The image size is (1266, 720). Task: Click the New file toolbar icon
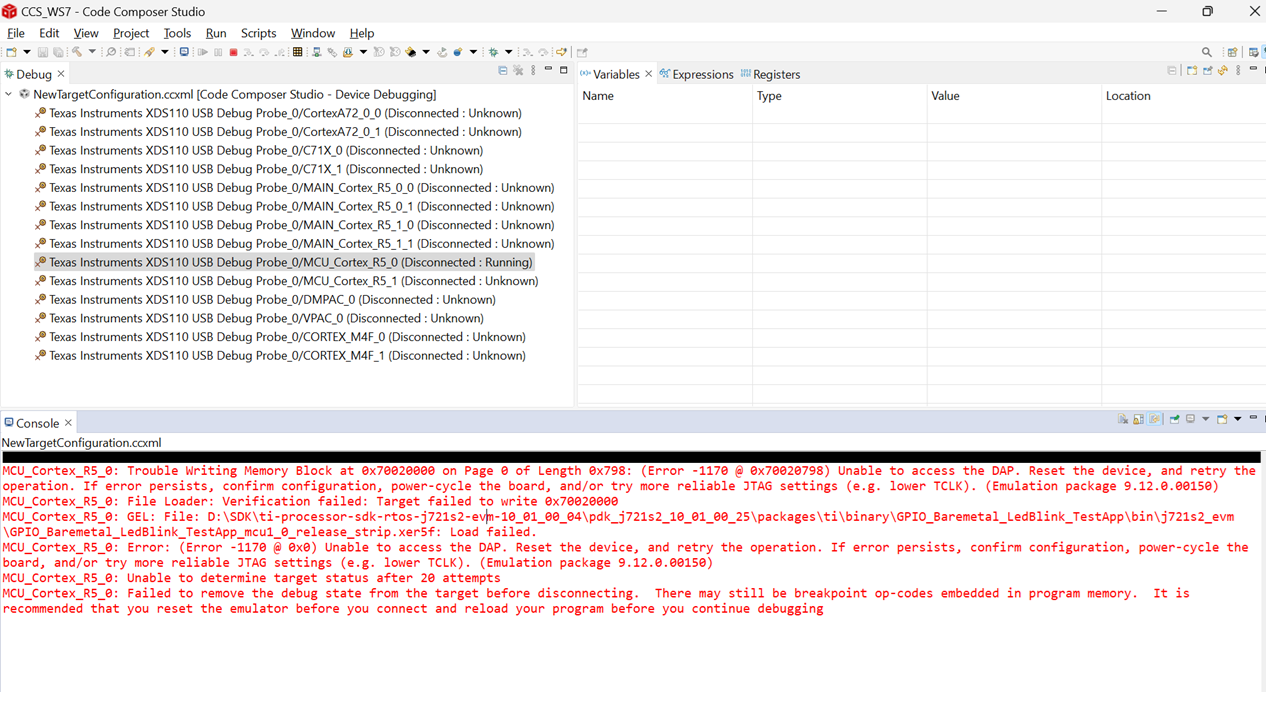11,52
